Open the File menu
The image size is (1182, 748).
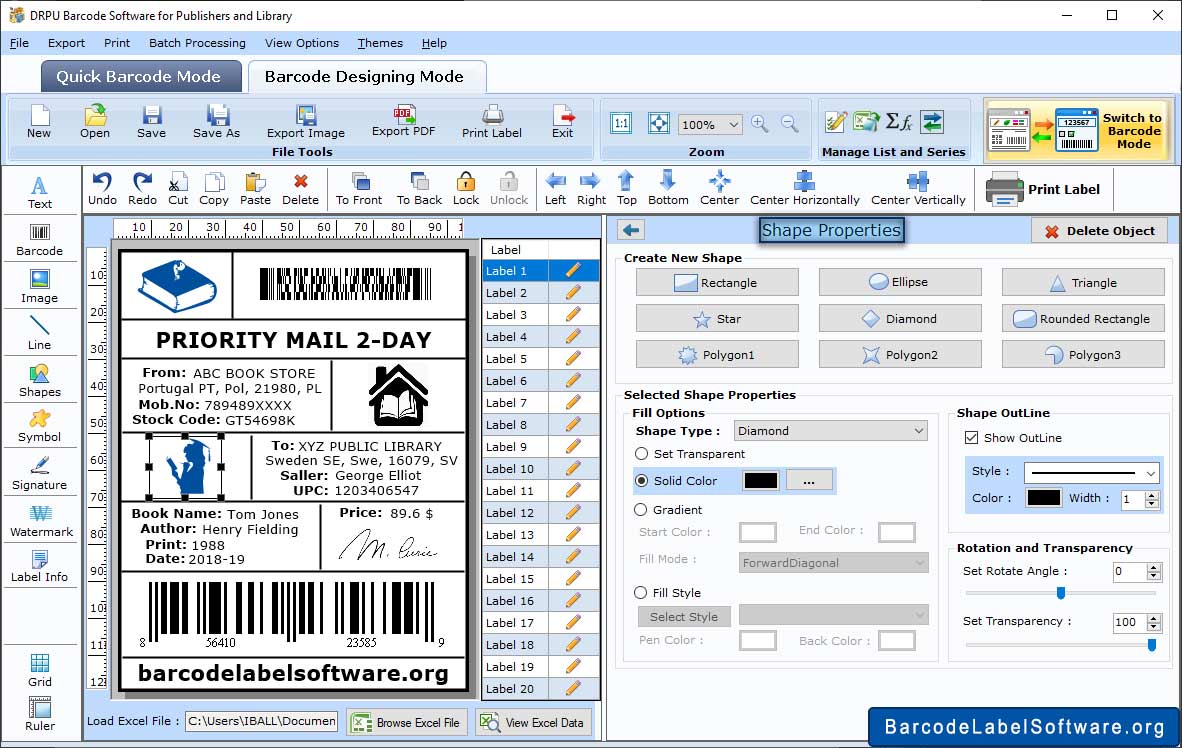click(20, 43)
